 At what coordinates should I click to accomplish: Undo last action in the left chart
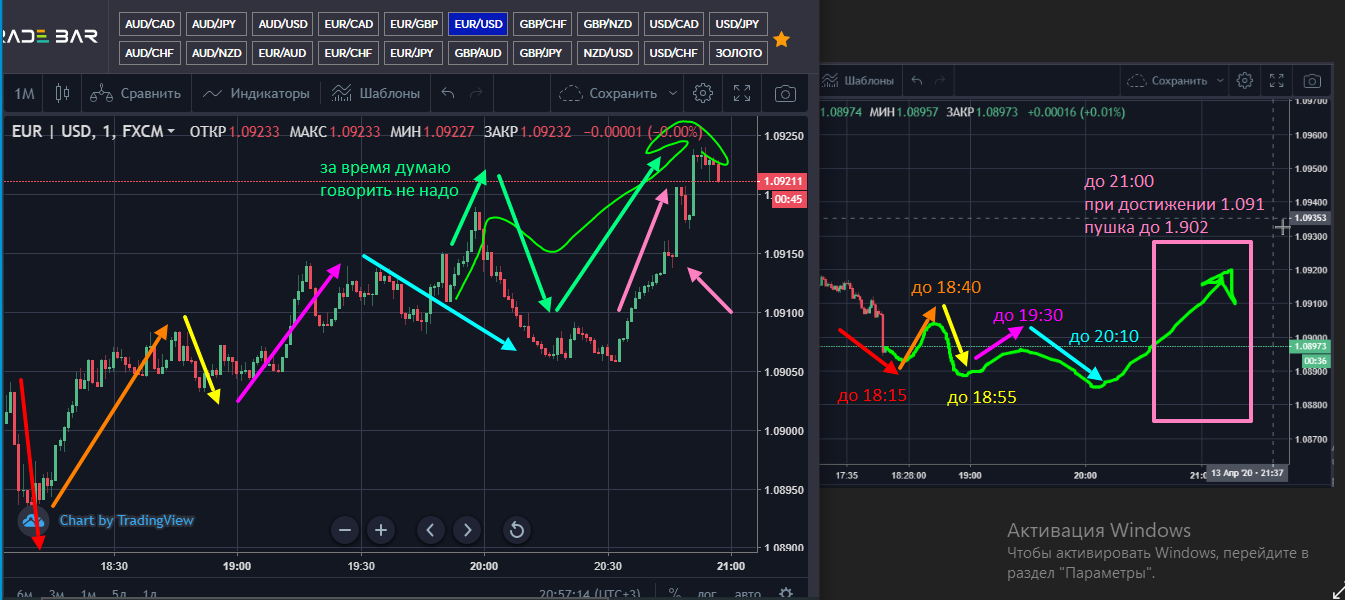pyautogui.click(x=448, y=93)
